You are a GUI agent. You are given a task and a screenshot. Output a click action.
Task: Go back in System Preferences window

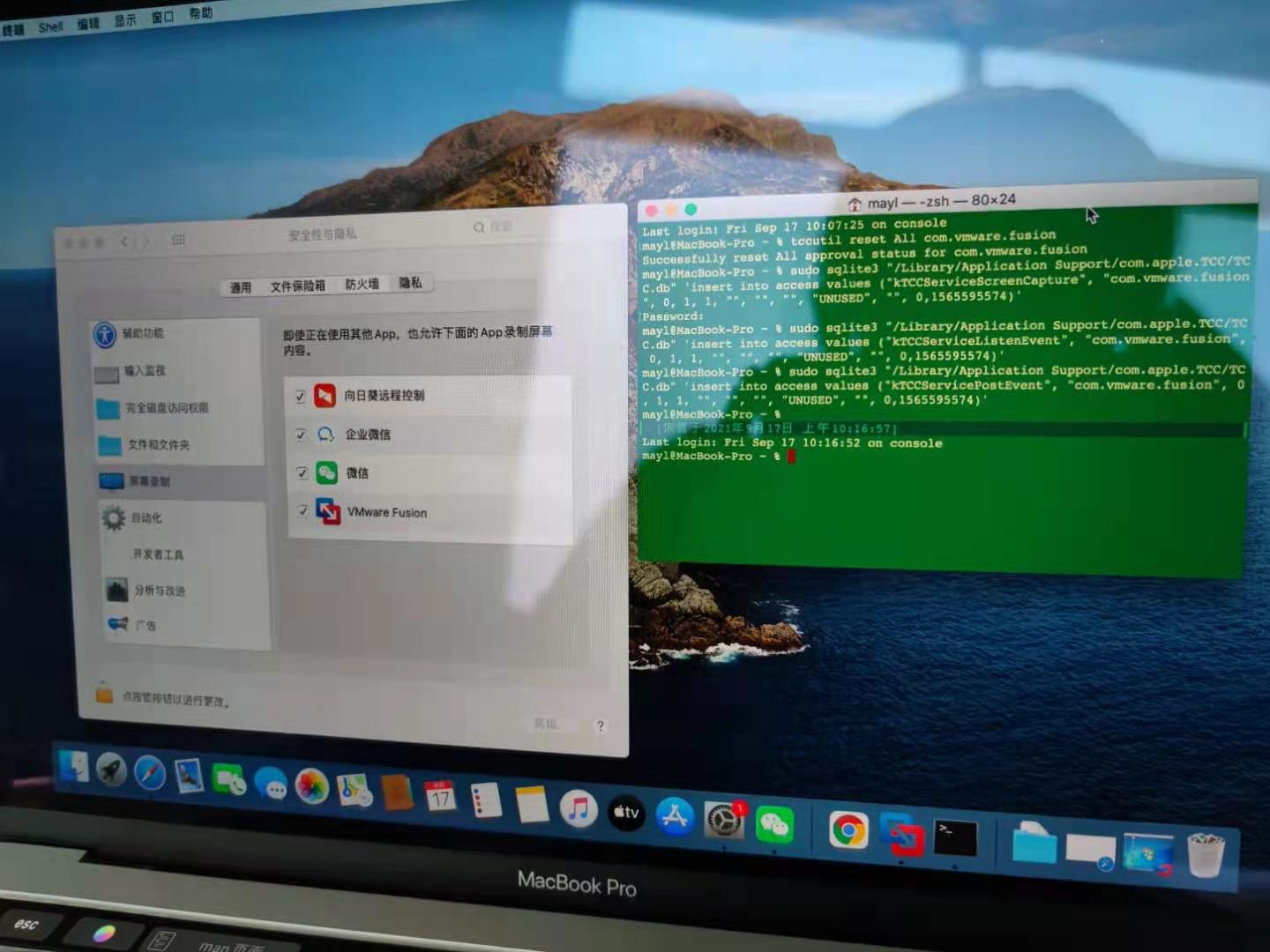125,242
